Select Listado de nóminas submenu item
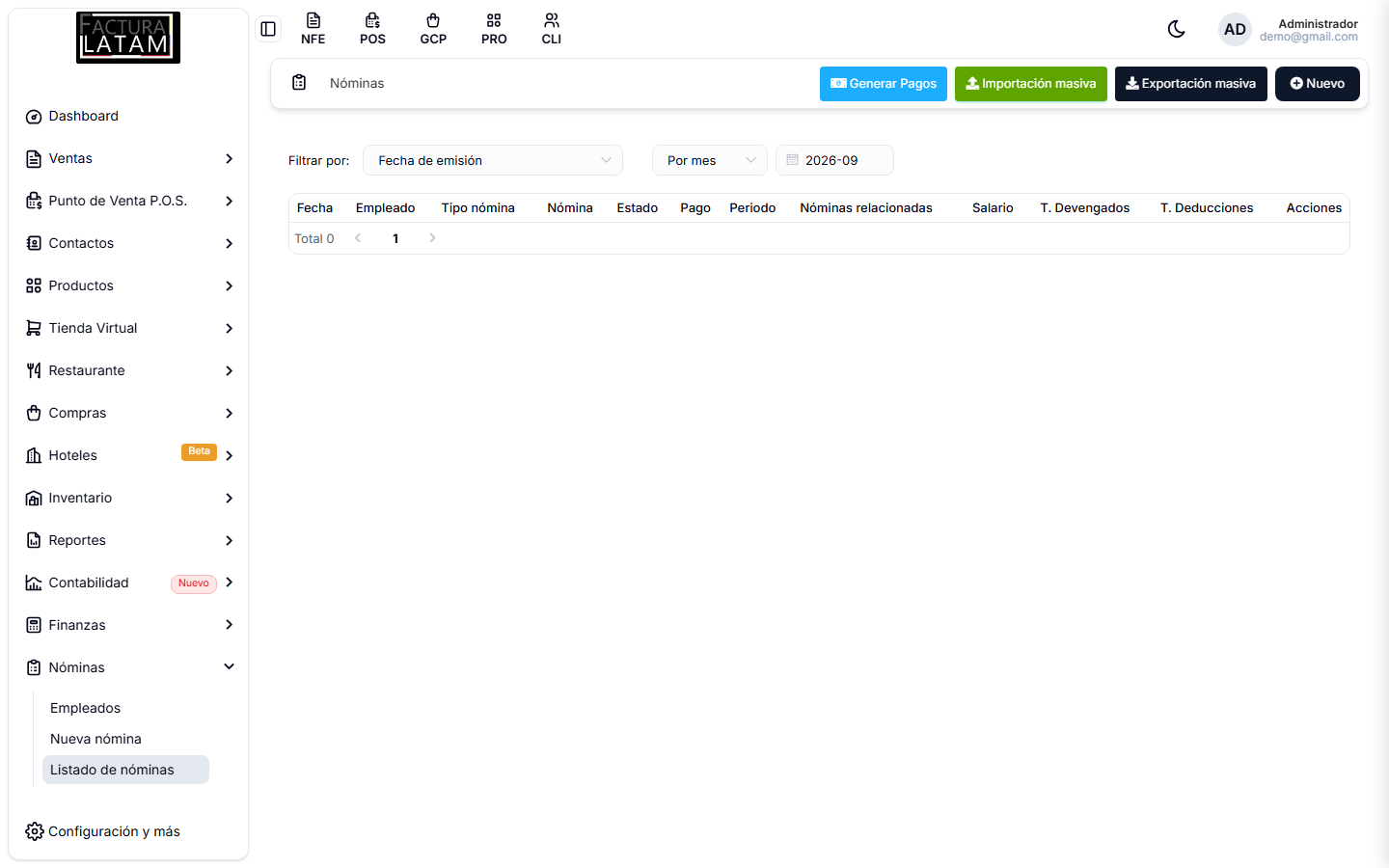The image size is (1389, 868). point(125,770)
